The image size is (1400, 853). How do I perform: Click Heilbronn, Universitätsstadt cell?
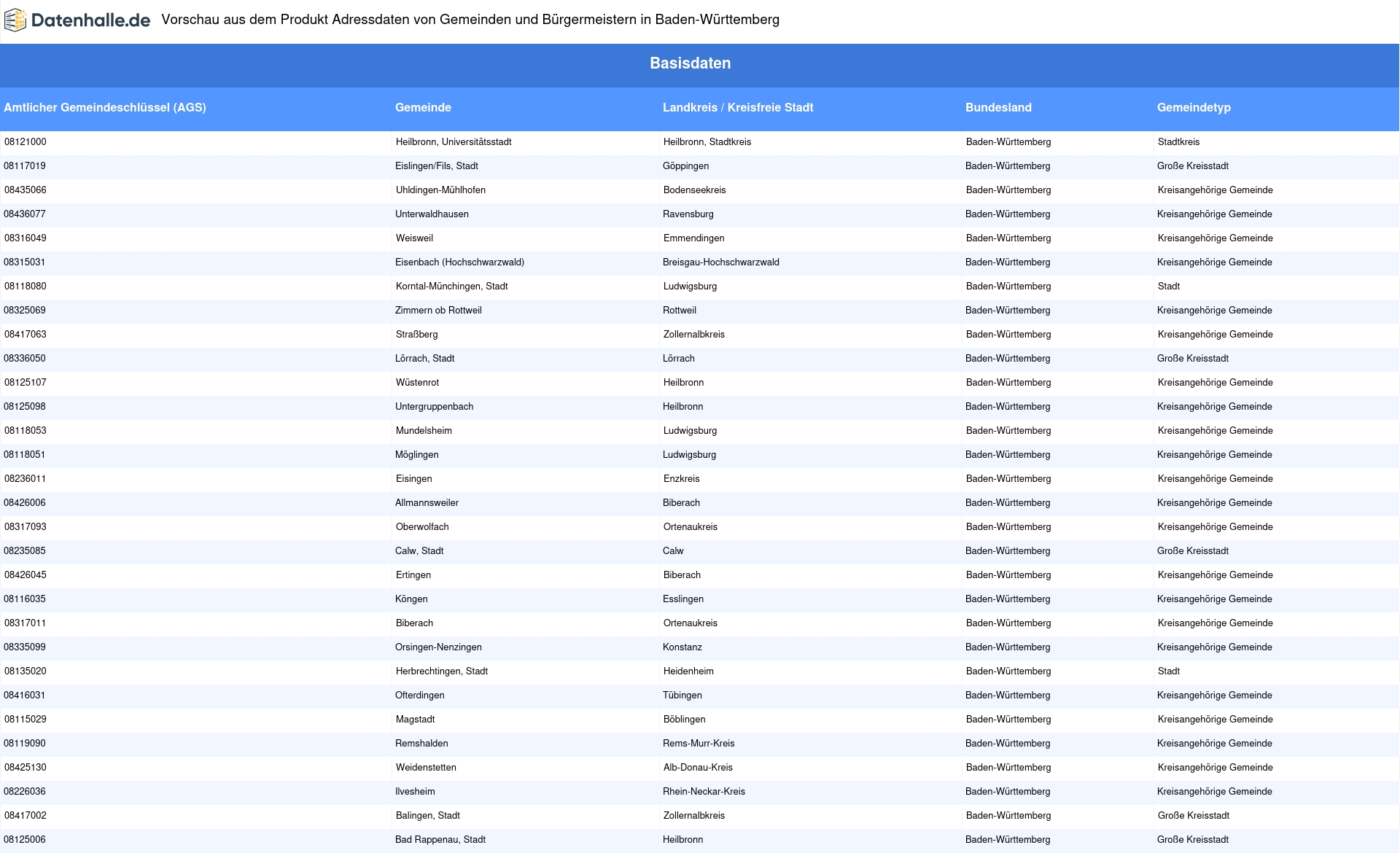click(454, 142)
